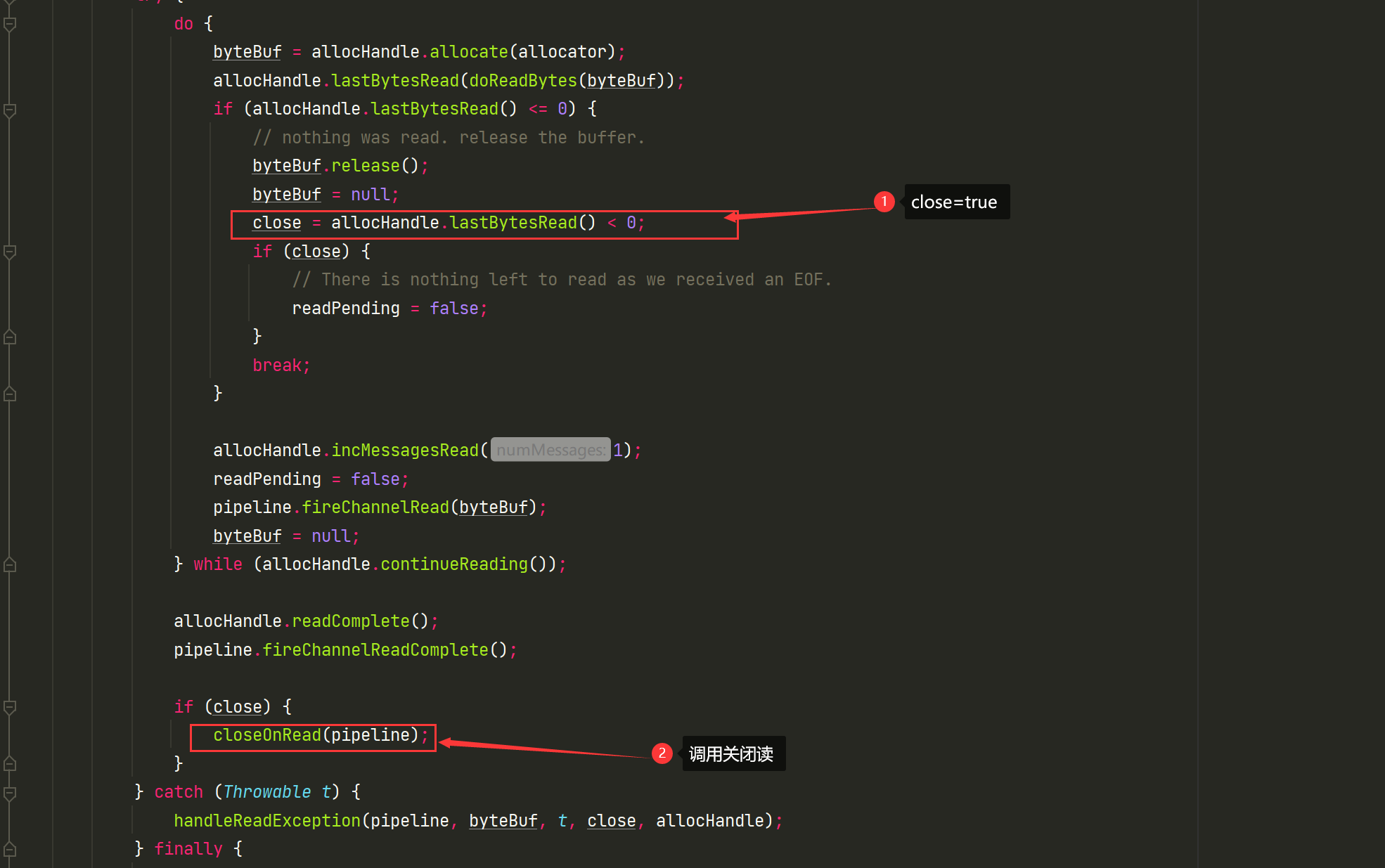The image size is (1385, 868).
Task: Click fold end marker after readPending = false
Action: [10, 337]
